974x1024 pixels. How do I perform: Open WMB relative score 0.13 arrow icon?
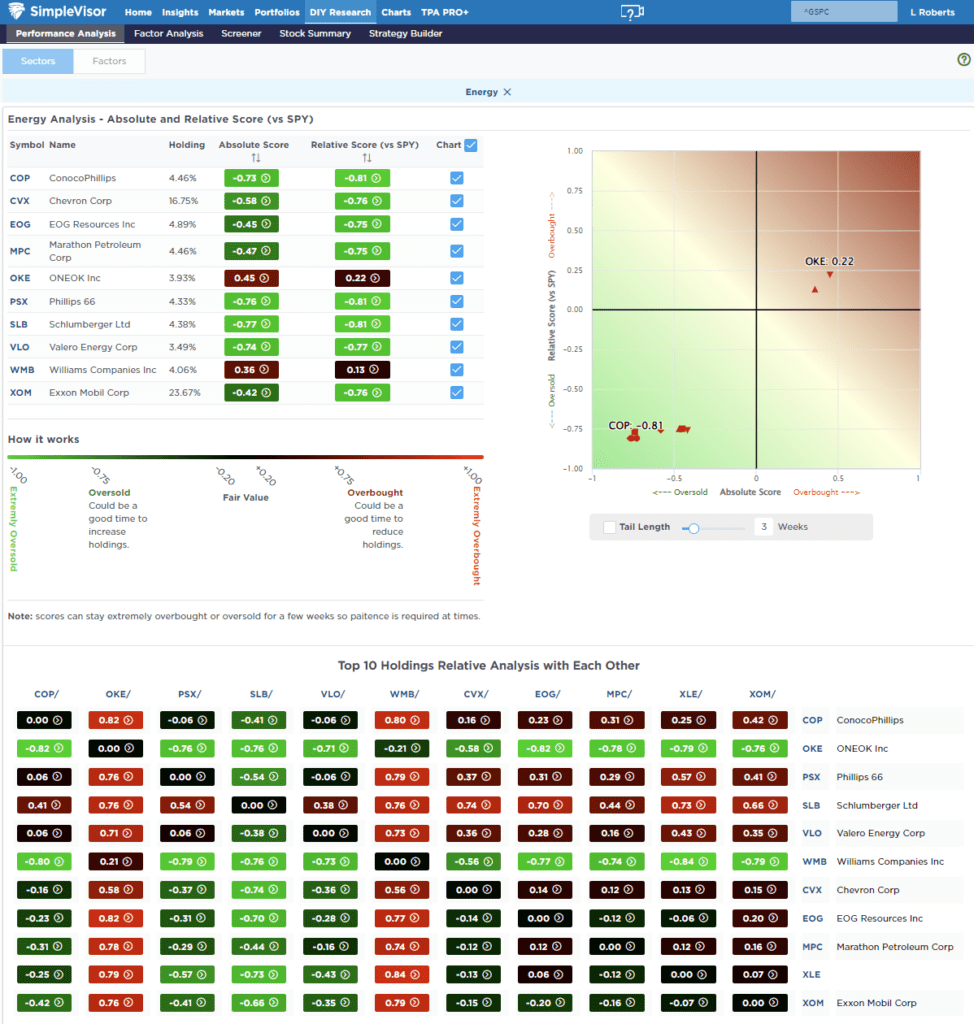pyautogui.click(x=374, y=370)
